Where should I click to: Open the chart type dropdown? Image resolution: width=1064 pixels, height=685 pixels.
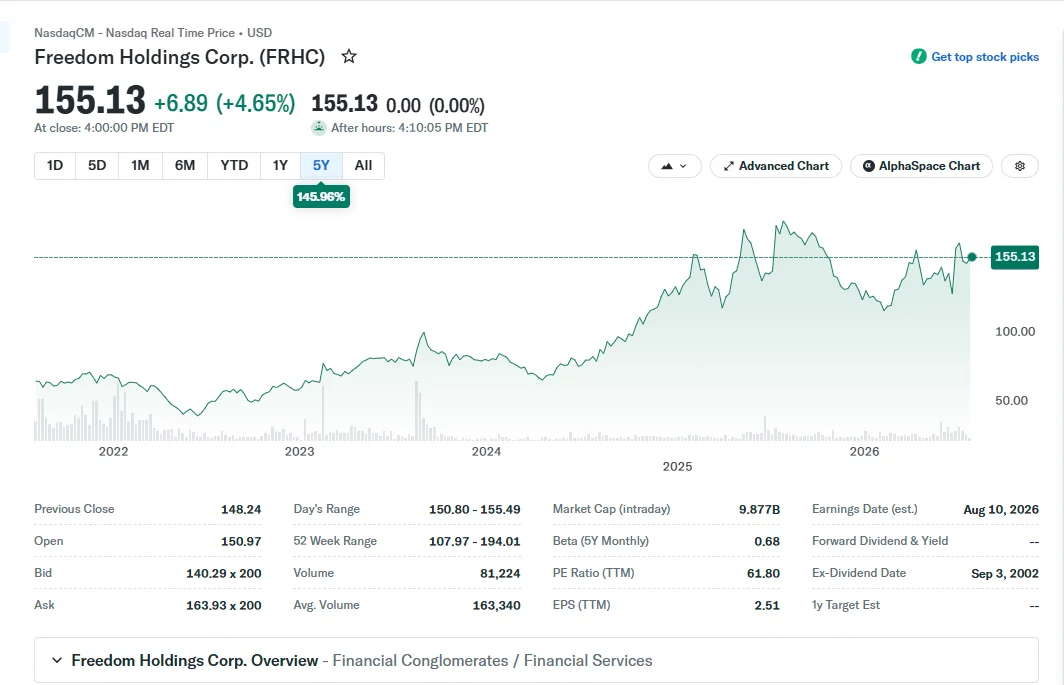(x=674, y=166)
